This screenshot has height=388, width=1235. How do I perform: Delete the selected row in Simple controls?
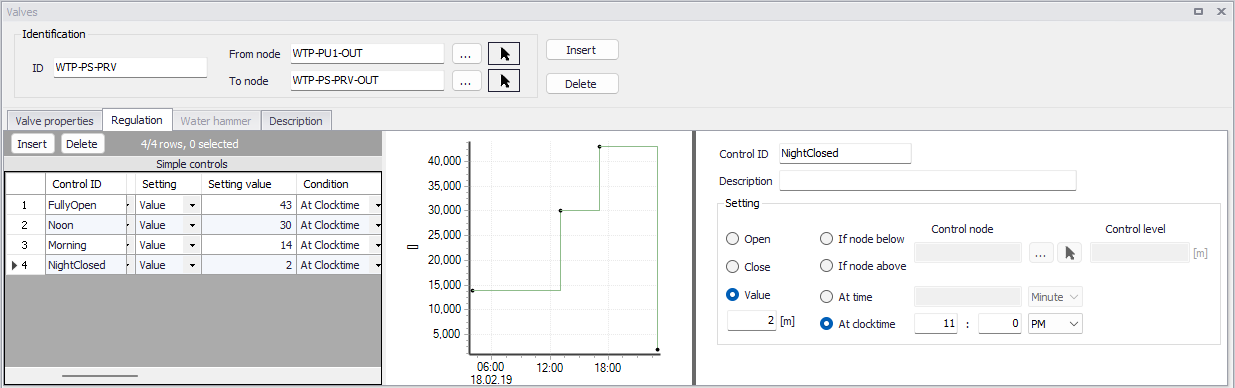point(82,144)
